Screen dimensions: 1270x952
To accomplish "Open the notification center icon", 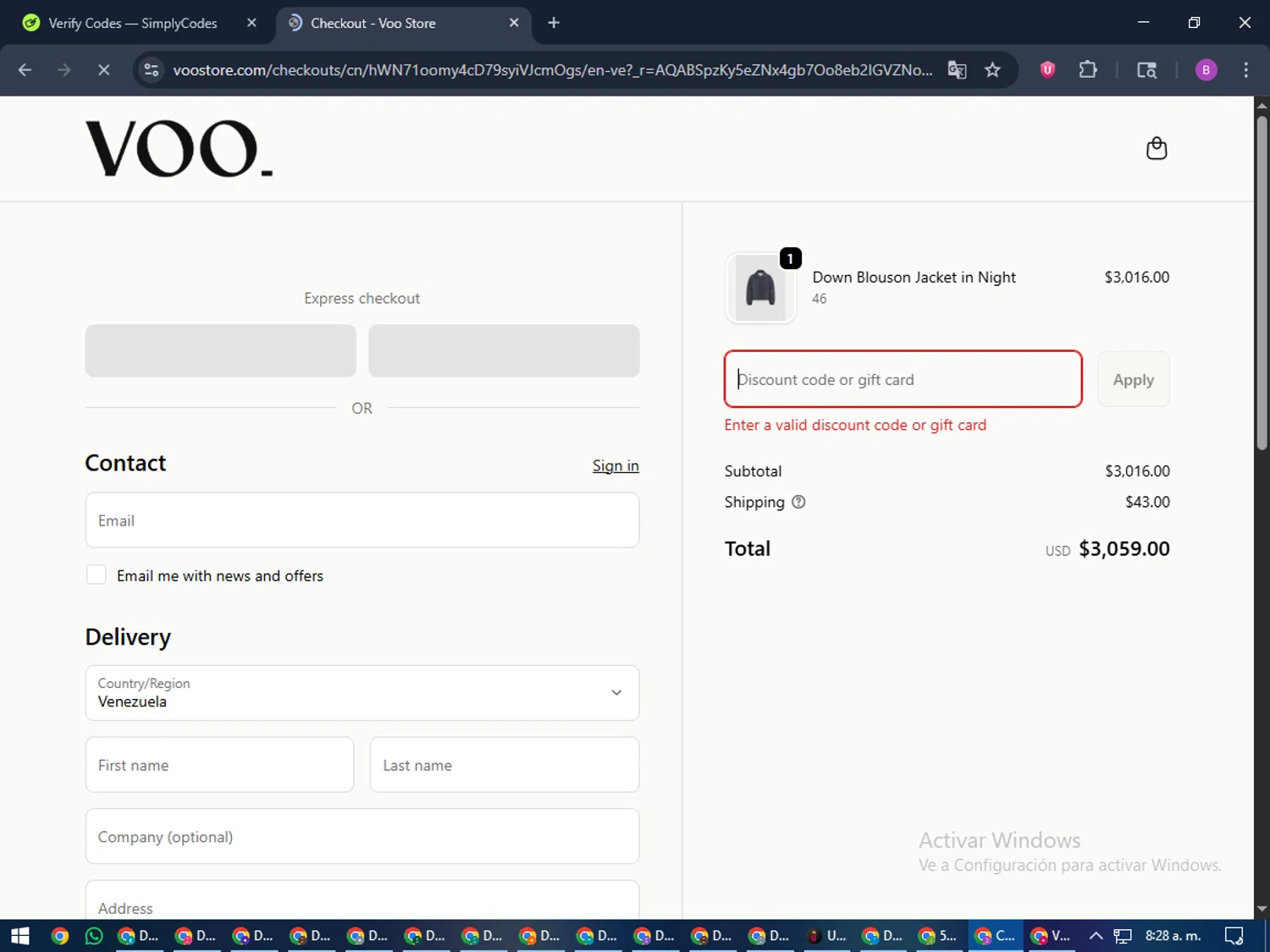I will pos(1234,936).
